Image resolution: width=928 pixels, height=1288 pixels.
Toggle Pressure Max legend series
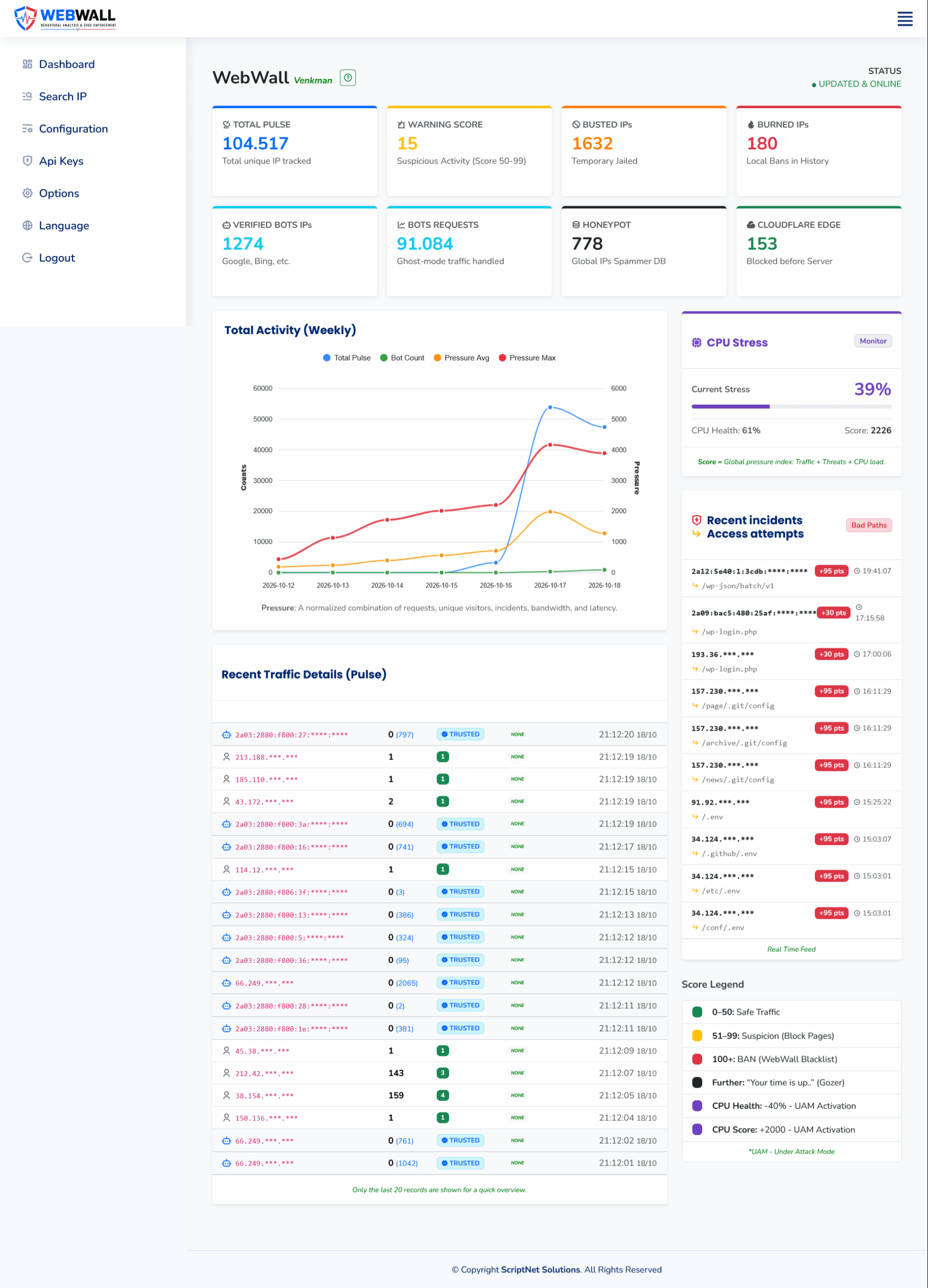[527, 358]
